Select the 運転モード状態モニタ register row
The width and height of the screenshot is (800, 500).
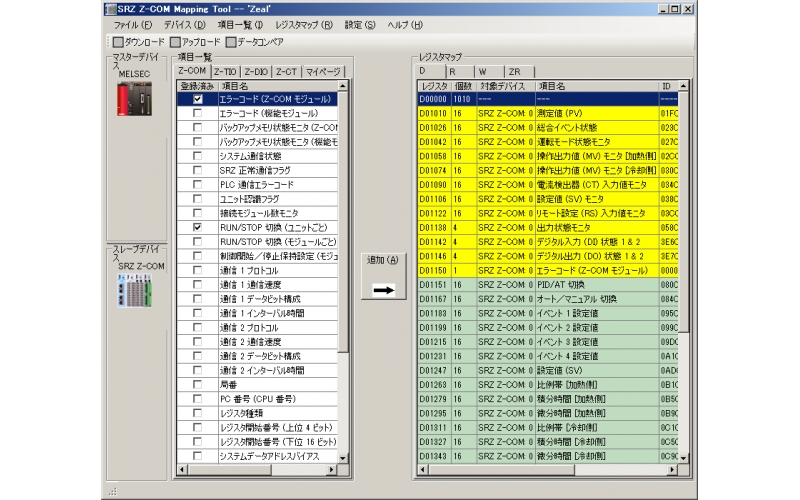point(548,142)
